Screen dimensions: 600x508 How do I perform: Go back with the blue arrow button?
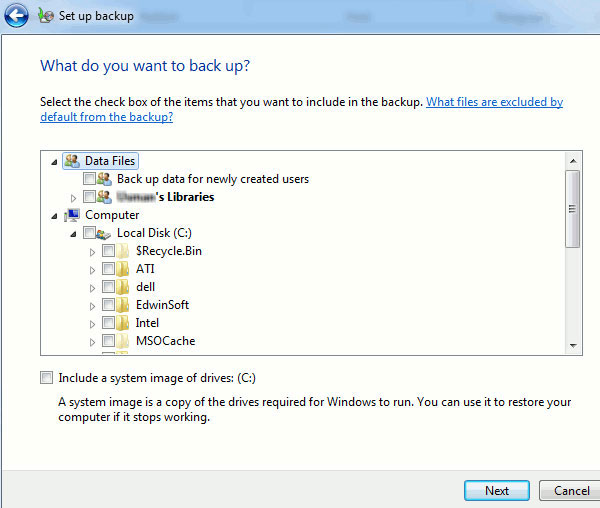pyautogui.click(x=16, y=16)
